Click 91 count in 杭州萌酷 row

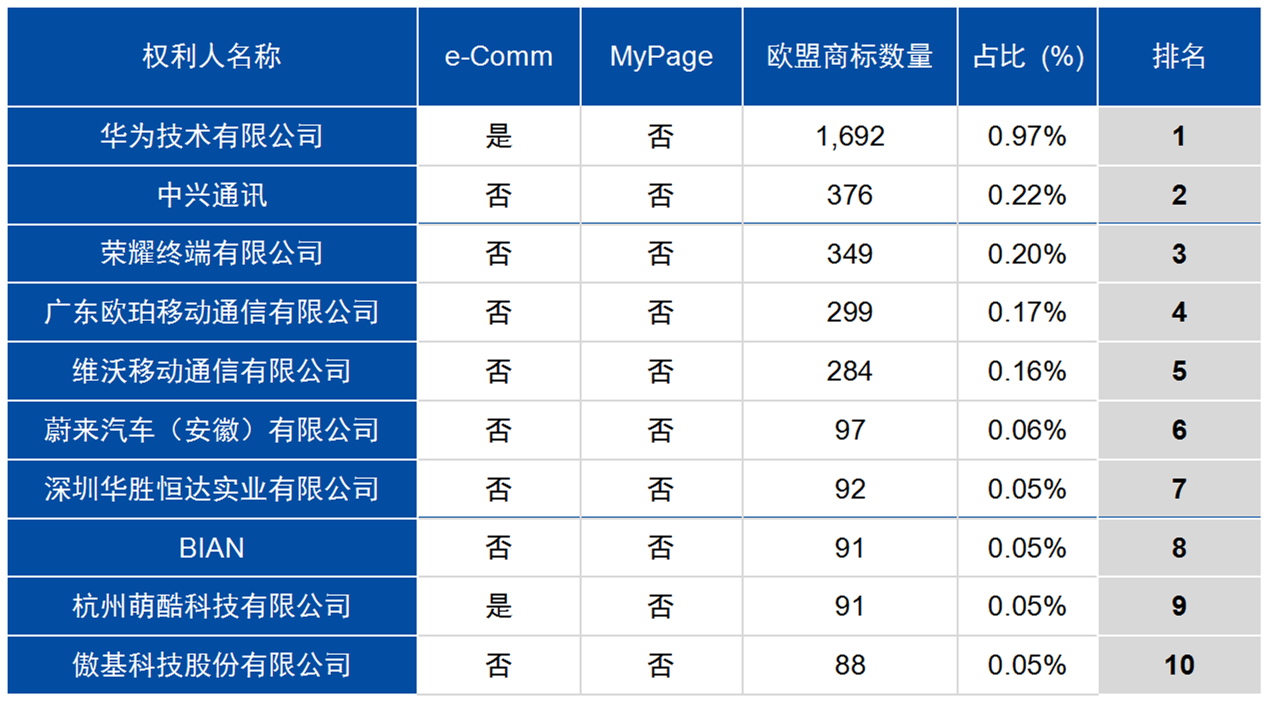(850, 606)
